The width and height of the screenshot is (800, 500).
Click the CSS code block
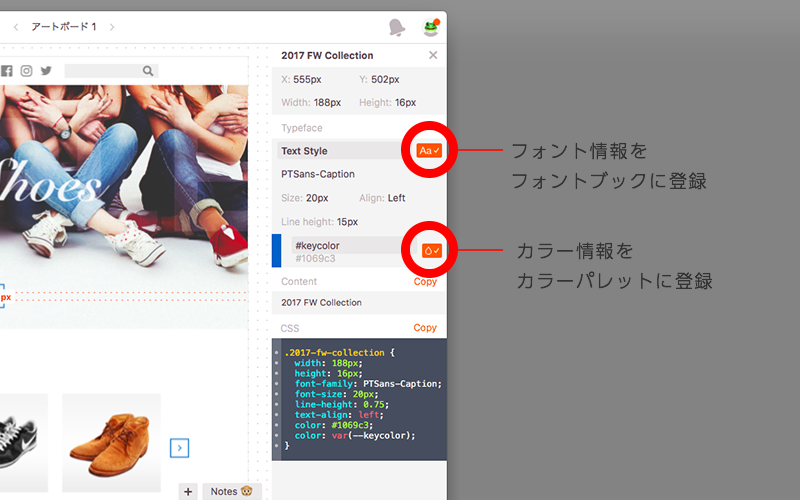click(359, 399)
